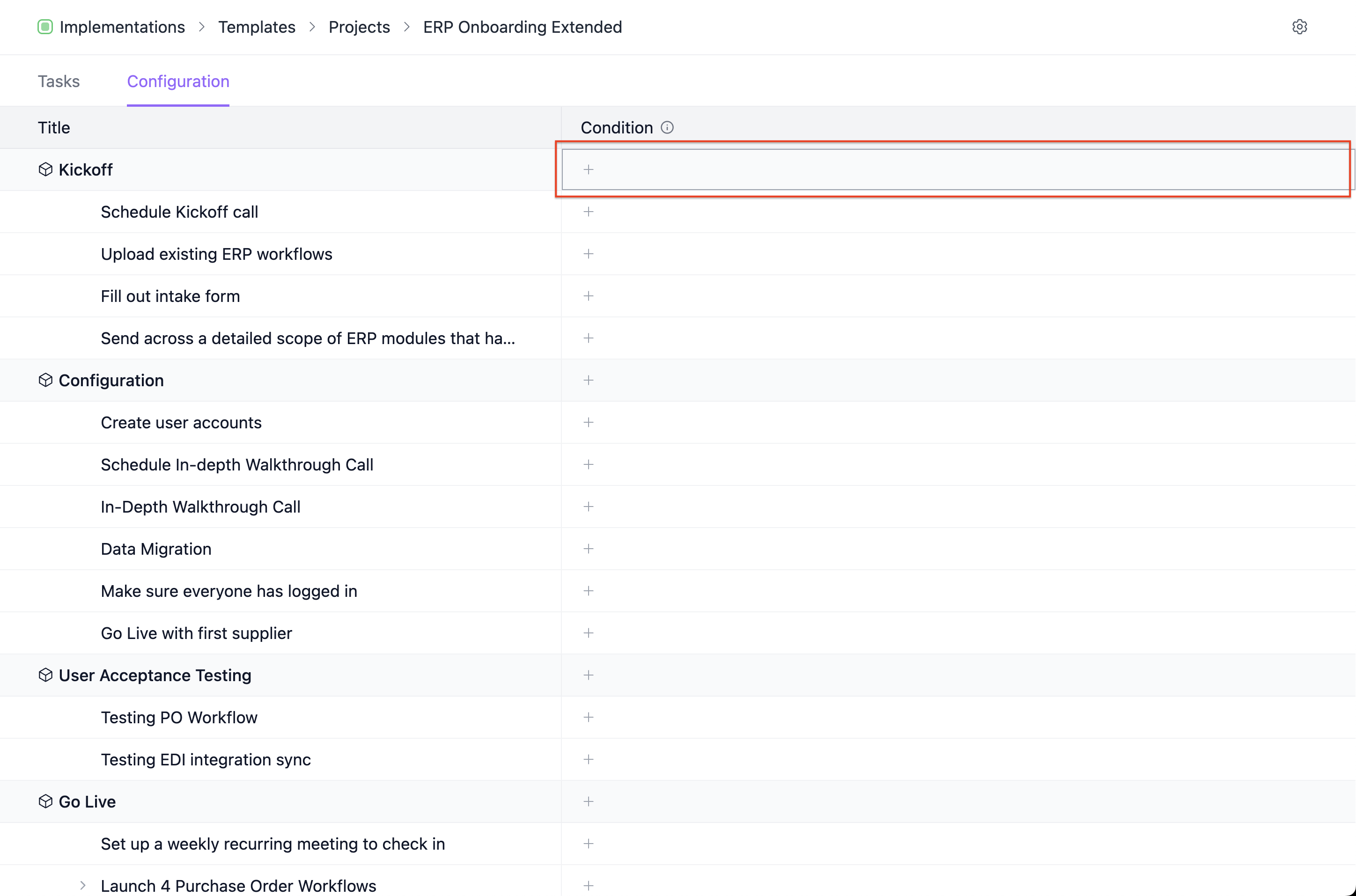Click the cube icon beside Configuration stage

[x=45, y=380]
